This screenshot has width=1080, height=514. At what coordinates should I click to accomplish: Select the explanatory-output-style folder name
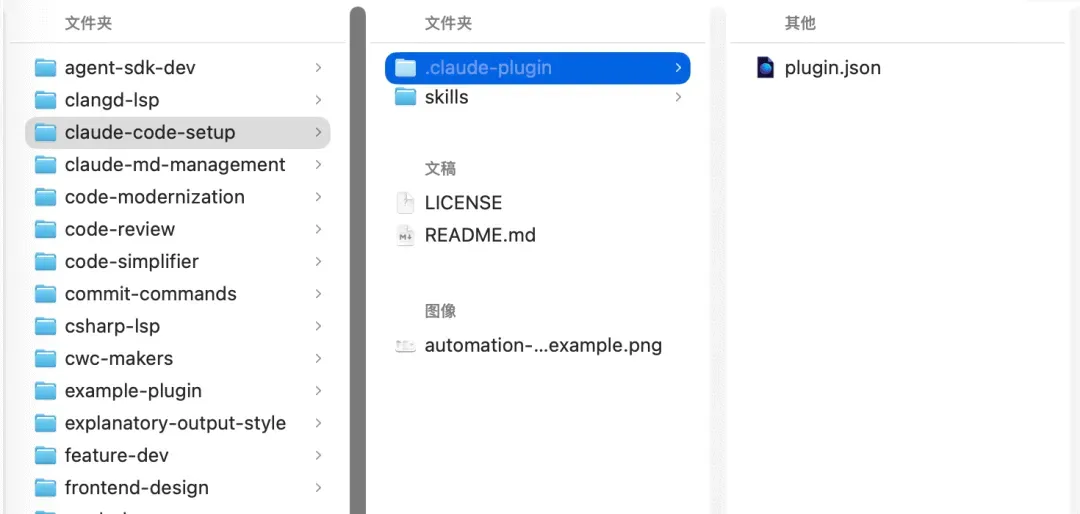coord(176,424)
